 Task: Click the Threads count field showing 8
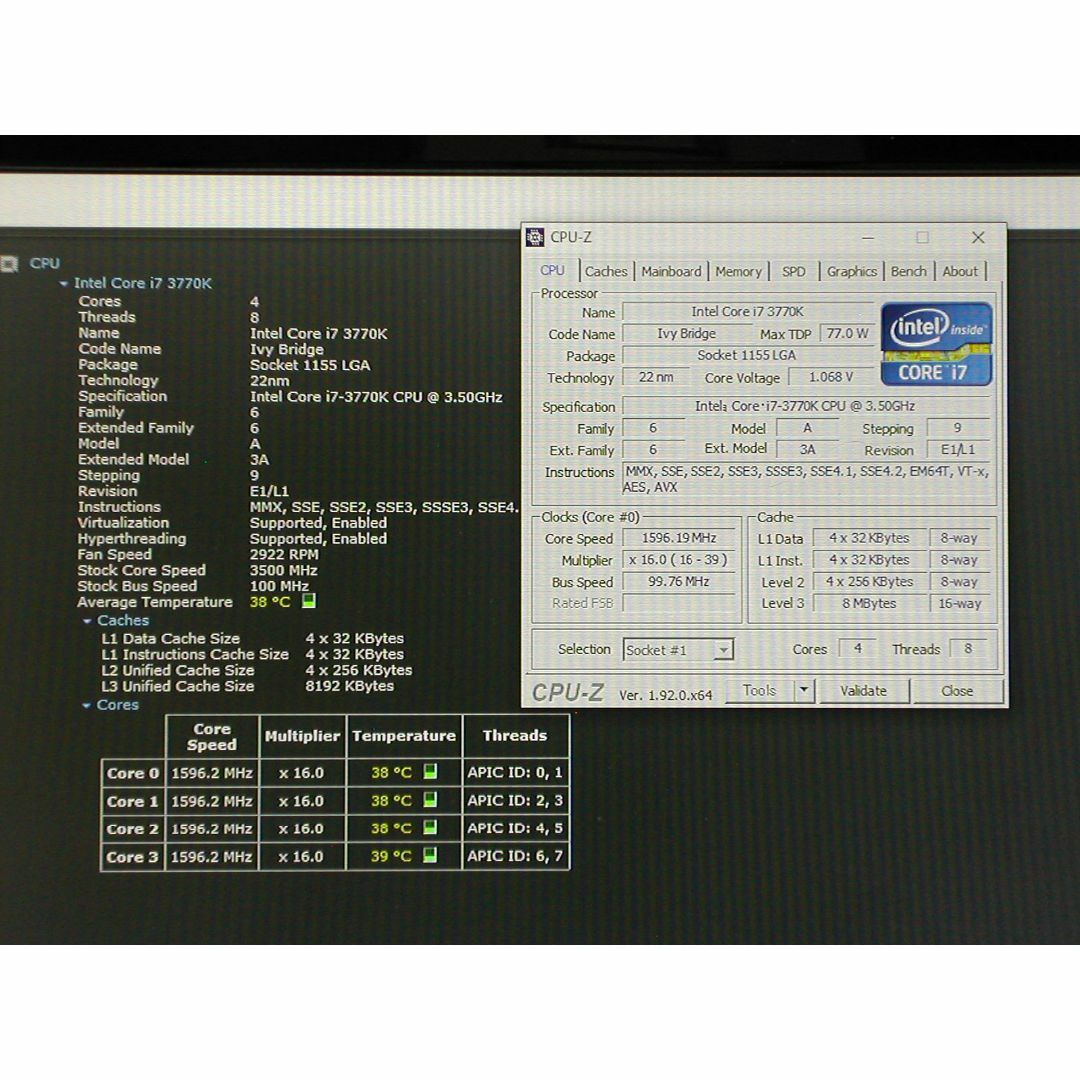point(968,648)
